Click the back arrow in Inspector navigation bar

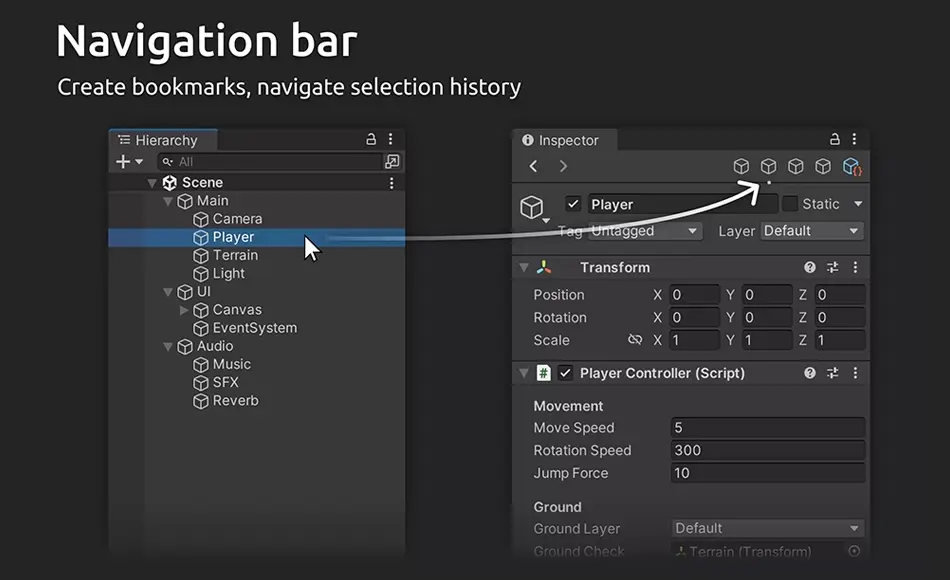pyautogui.click(x=533, y=166)
